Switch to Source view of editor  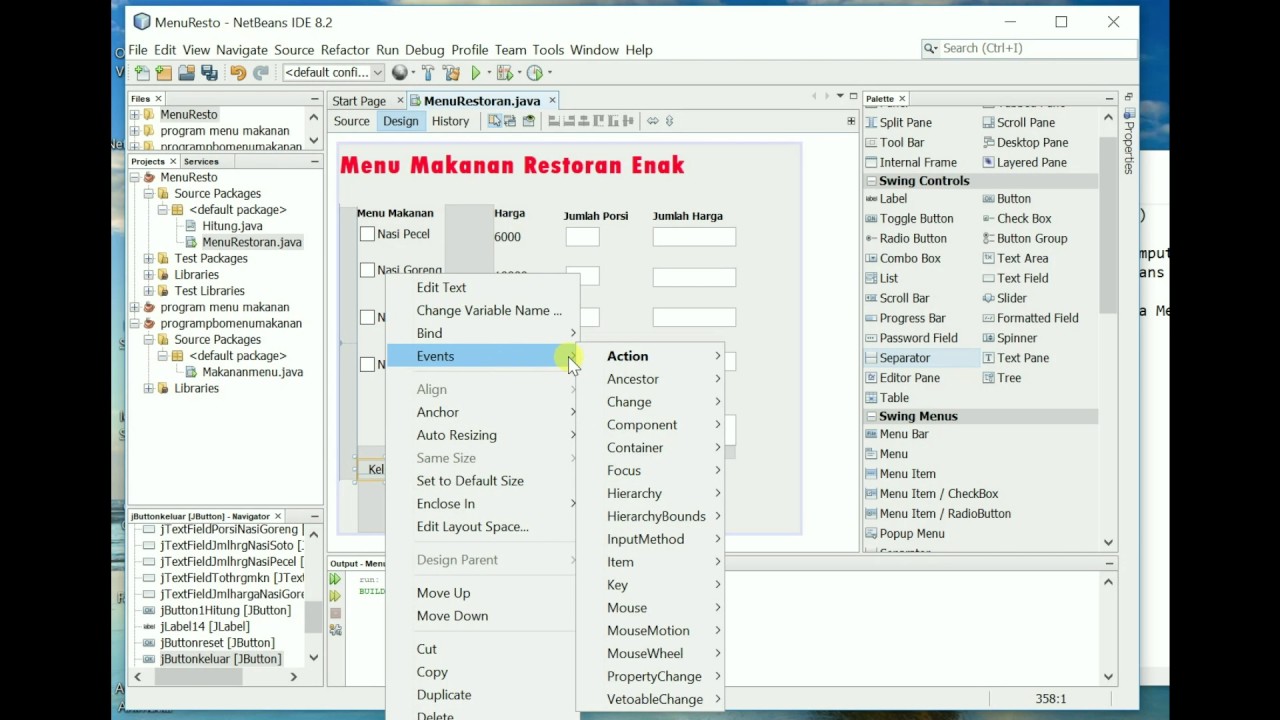point(351,121)
